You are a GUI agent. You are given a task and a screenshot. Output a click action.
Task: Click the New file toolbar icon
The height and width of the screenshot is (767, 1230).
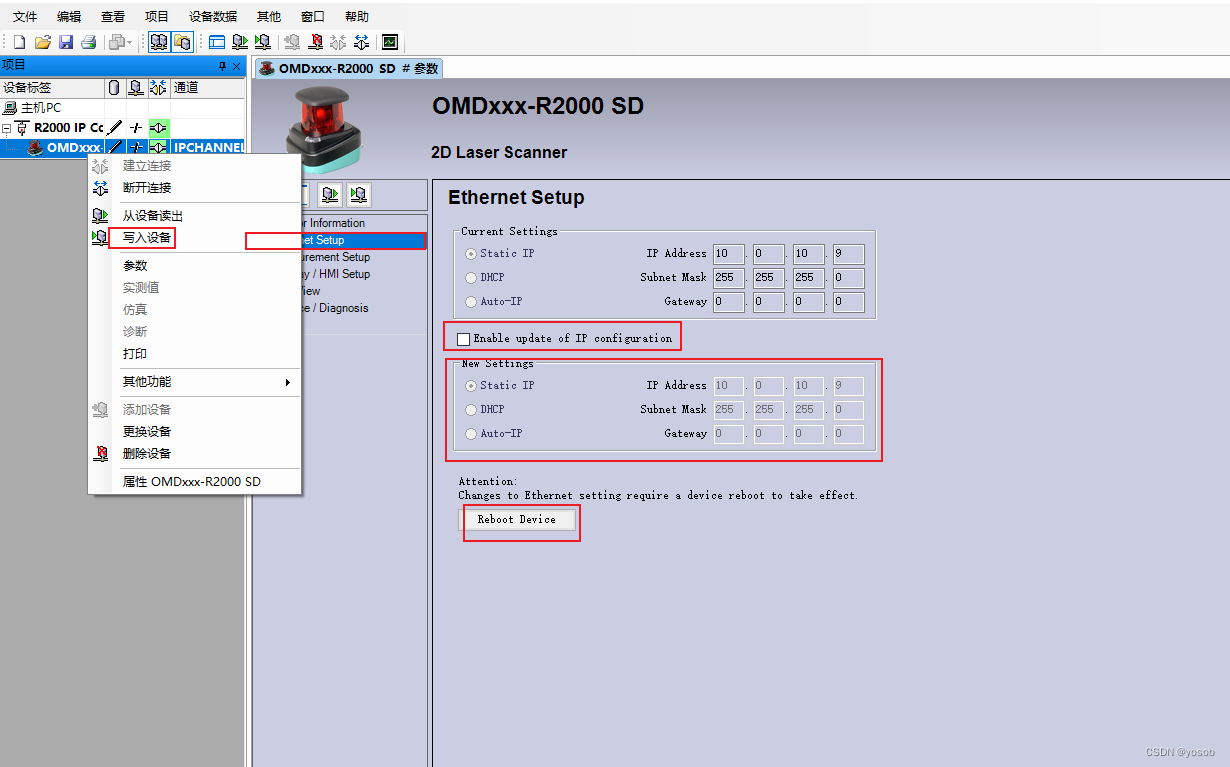18,42
